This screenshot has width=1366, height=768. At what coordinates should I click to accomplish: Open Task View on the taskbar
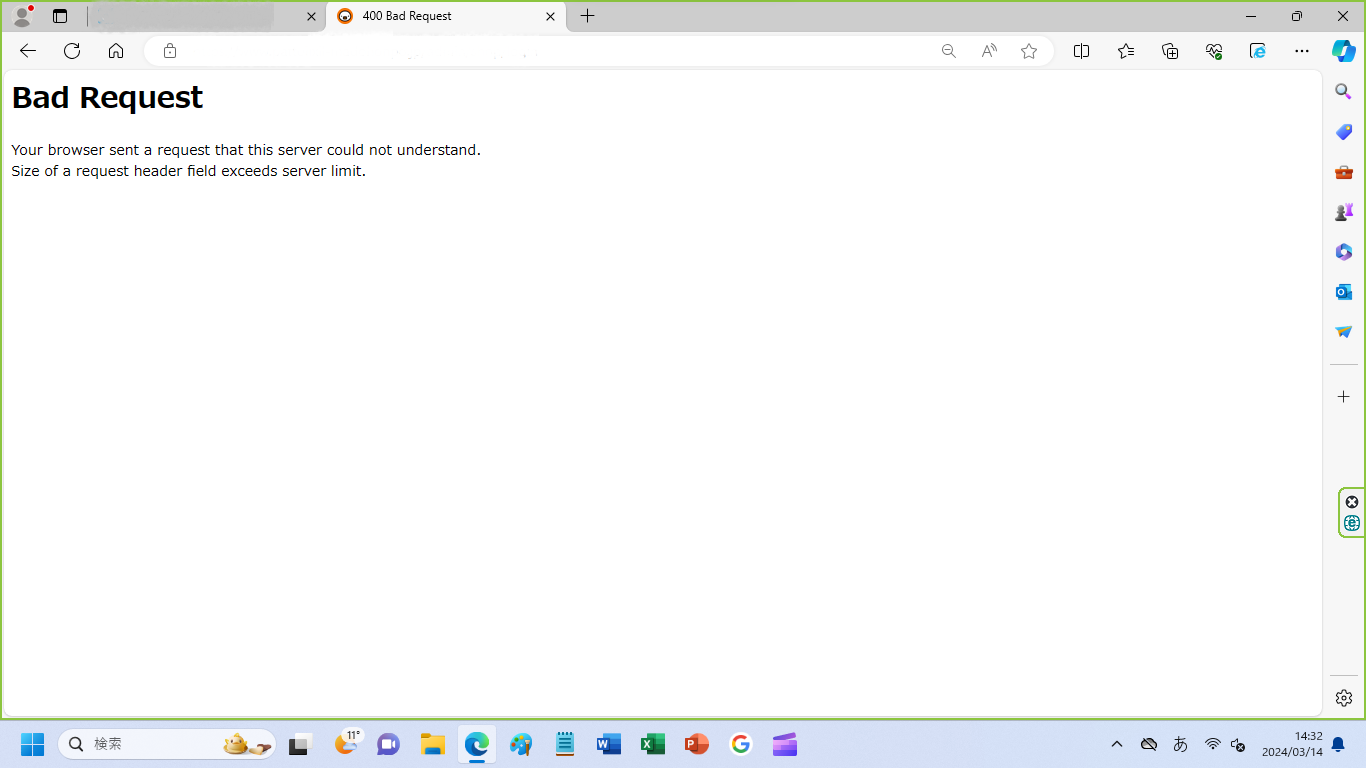[300, 744]
